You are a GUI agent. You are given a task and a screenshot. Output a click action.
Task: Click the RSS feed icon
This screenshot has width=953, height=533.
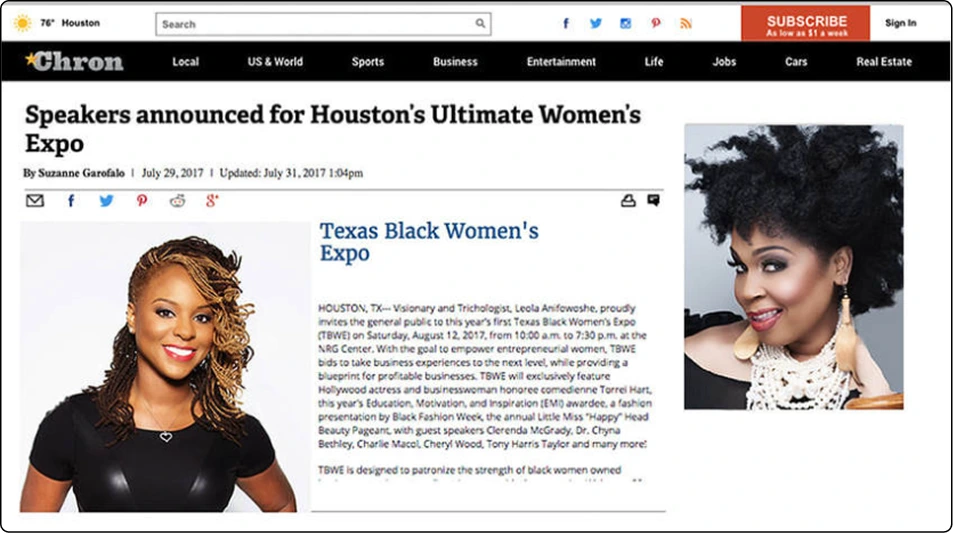[686, 23]
